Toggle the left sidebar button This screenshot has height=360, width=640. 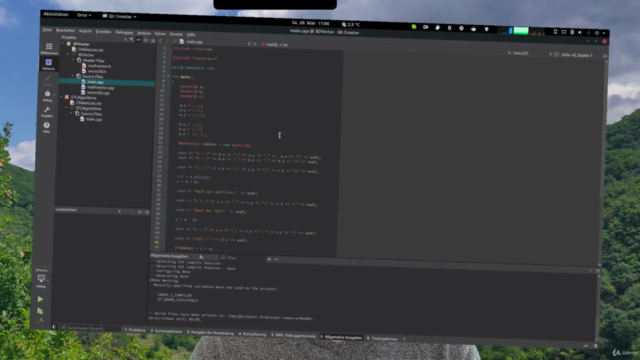pyautogui.click(x=54, y=327)
